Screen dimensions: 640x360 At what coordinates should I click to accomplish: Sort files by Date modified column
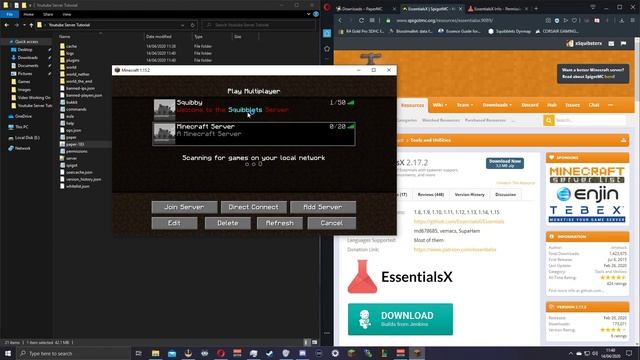(158, 37)
